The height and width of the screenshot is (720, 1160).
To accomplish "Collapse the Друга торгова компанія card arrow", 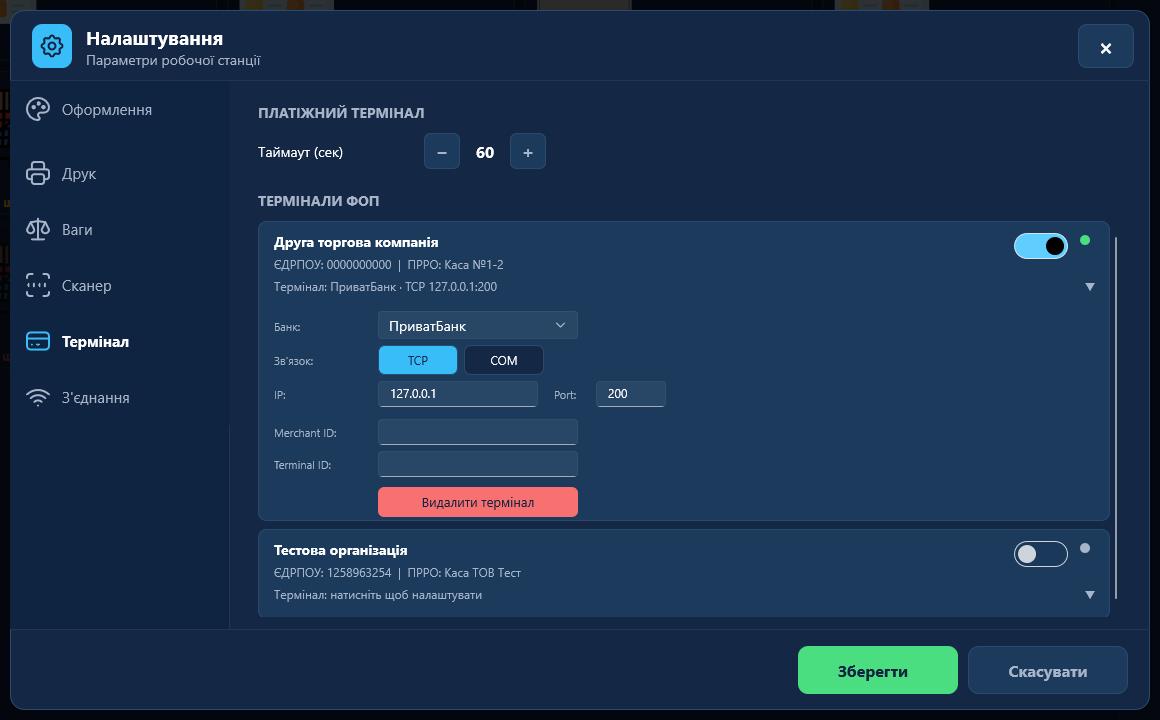I will [1090, 287].
